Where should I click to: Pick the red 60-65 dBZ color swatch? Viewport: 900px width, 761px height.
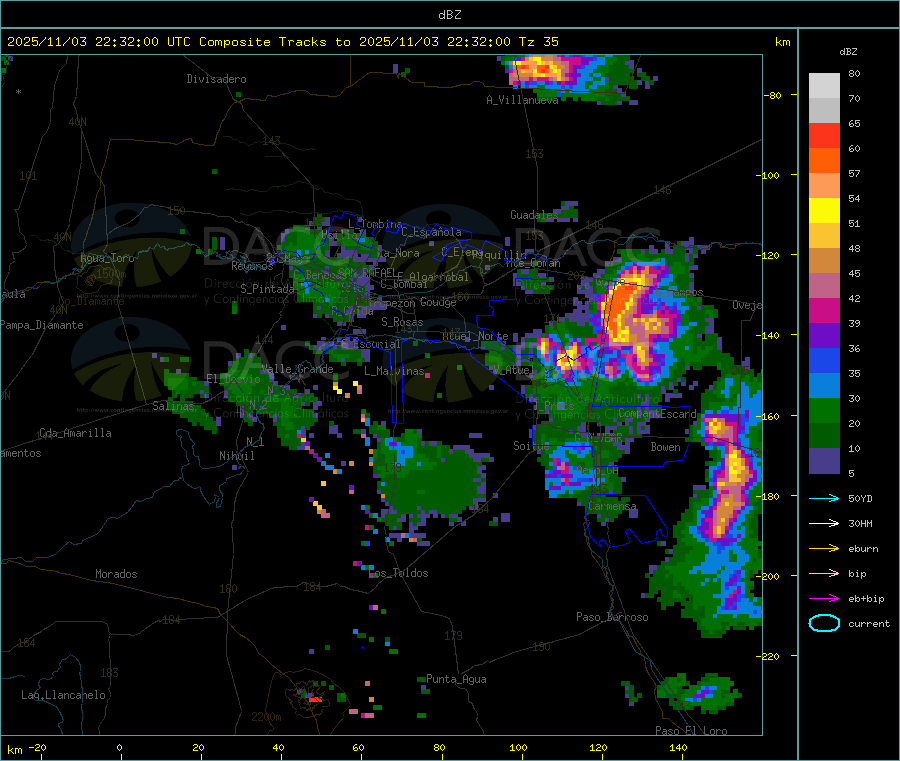point(824,136)
